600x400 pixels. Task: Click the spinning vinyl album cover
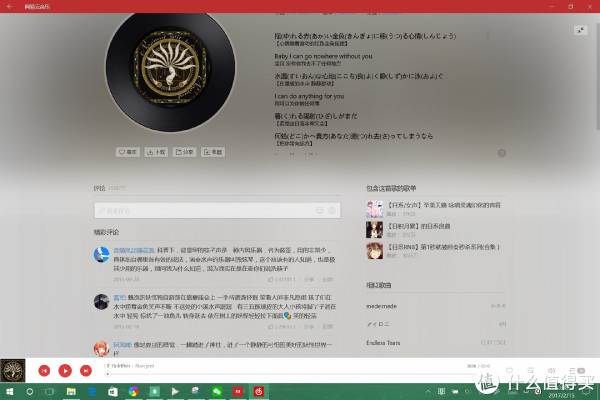click(x=170, y=69)
